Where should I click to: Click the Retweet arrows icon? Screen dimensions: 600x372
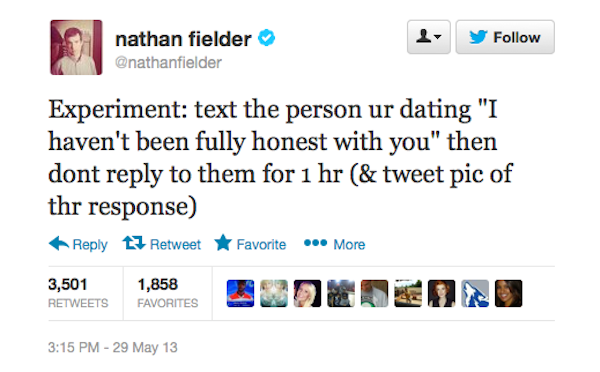(134, 243)
